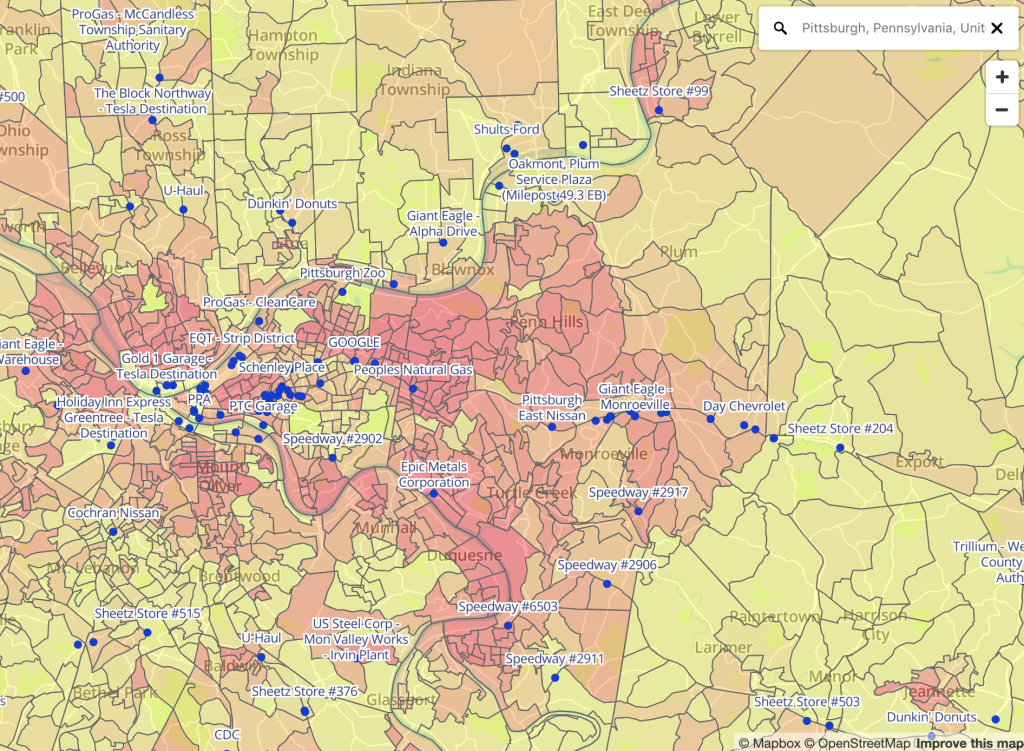Select the Pittsburgh Zoo marker
1024x751 pixels.
(x=343, y=293)
